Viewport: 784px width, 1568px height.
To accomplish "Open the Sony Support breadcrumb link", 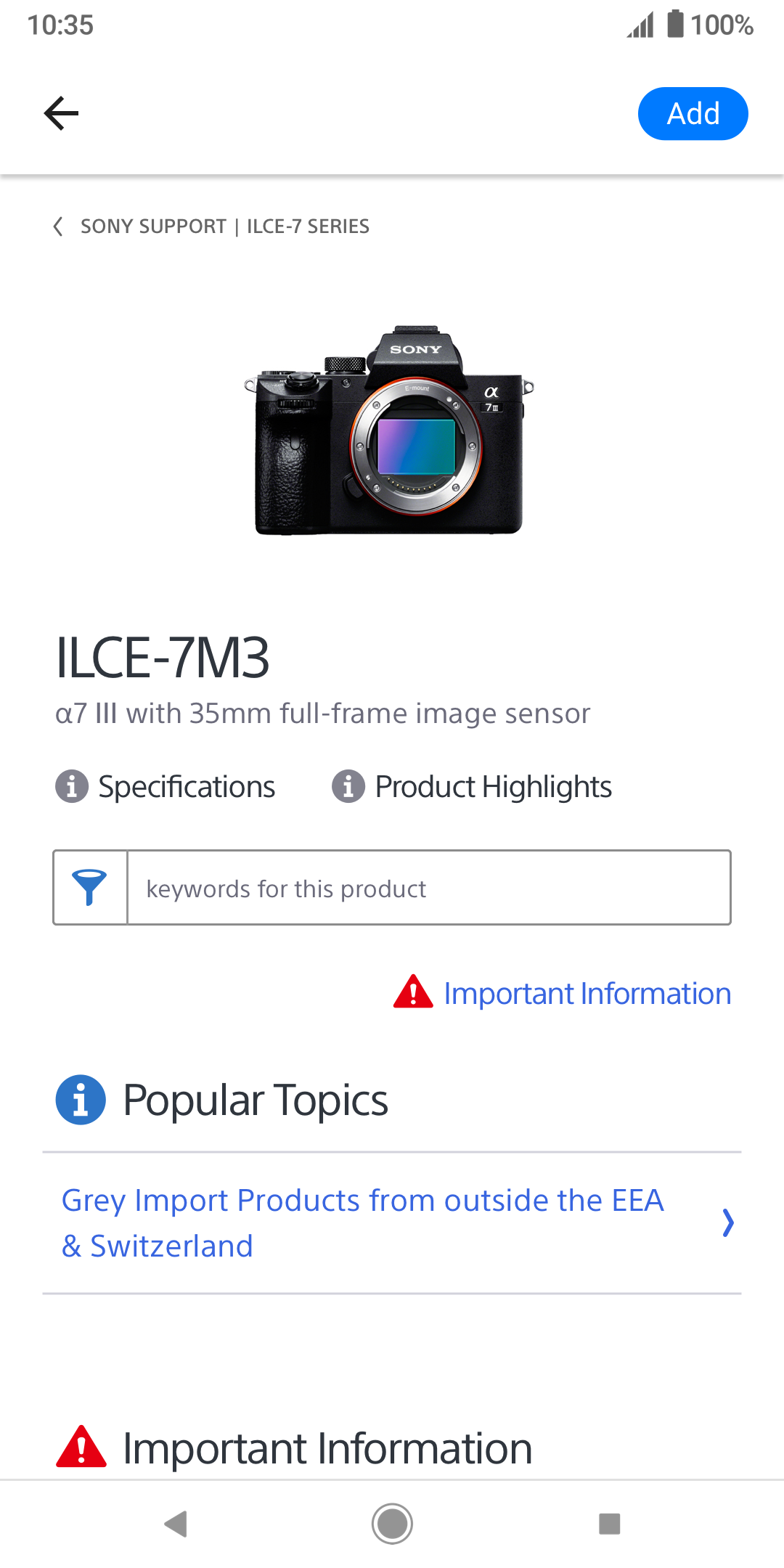I will pos(153,226).
